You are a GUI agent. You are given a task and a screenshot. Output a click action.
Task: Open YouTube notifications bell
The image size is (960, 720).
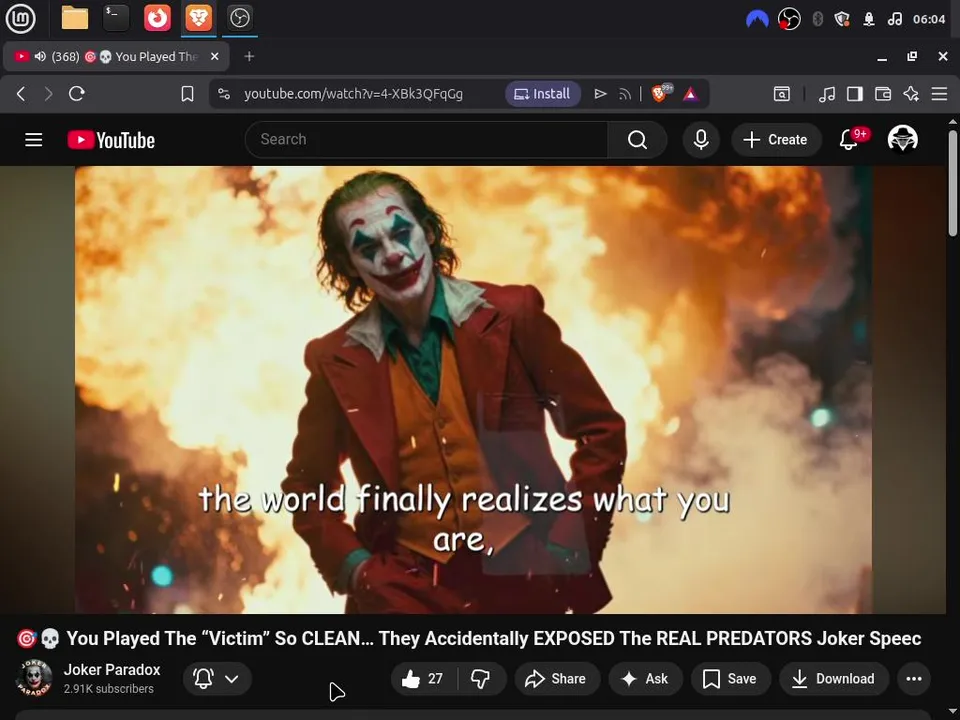[x=849, y=140]
